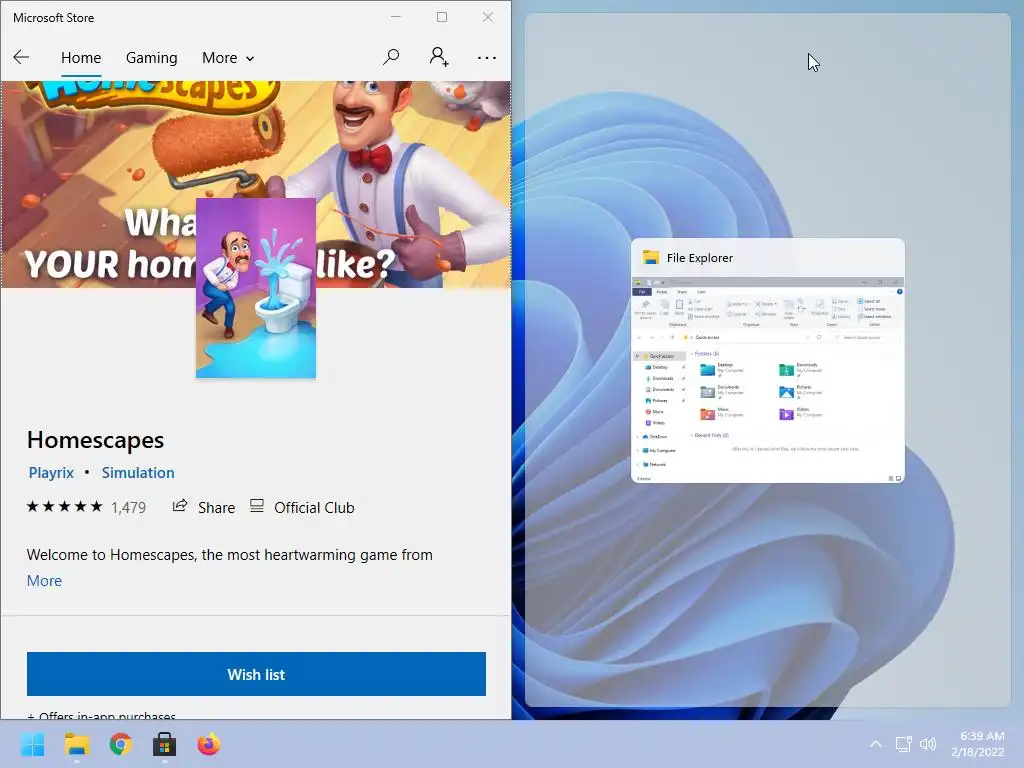This screenshot has height=768, width=1024.
Task: Open the three-dot See more menu
Action: [x=487, y=57]
